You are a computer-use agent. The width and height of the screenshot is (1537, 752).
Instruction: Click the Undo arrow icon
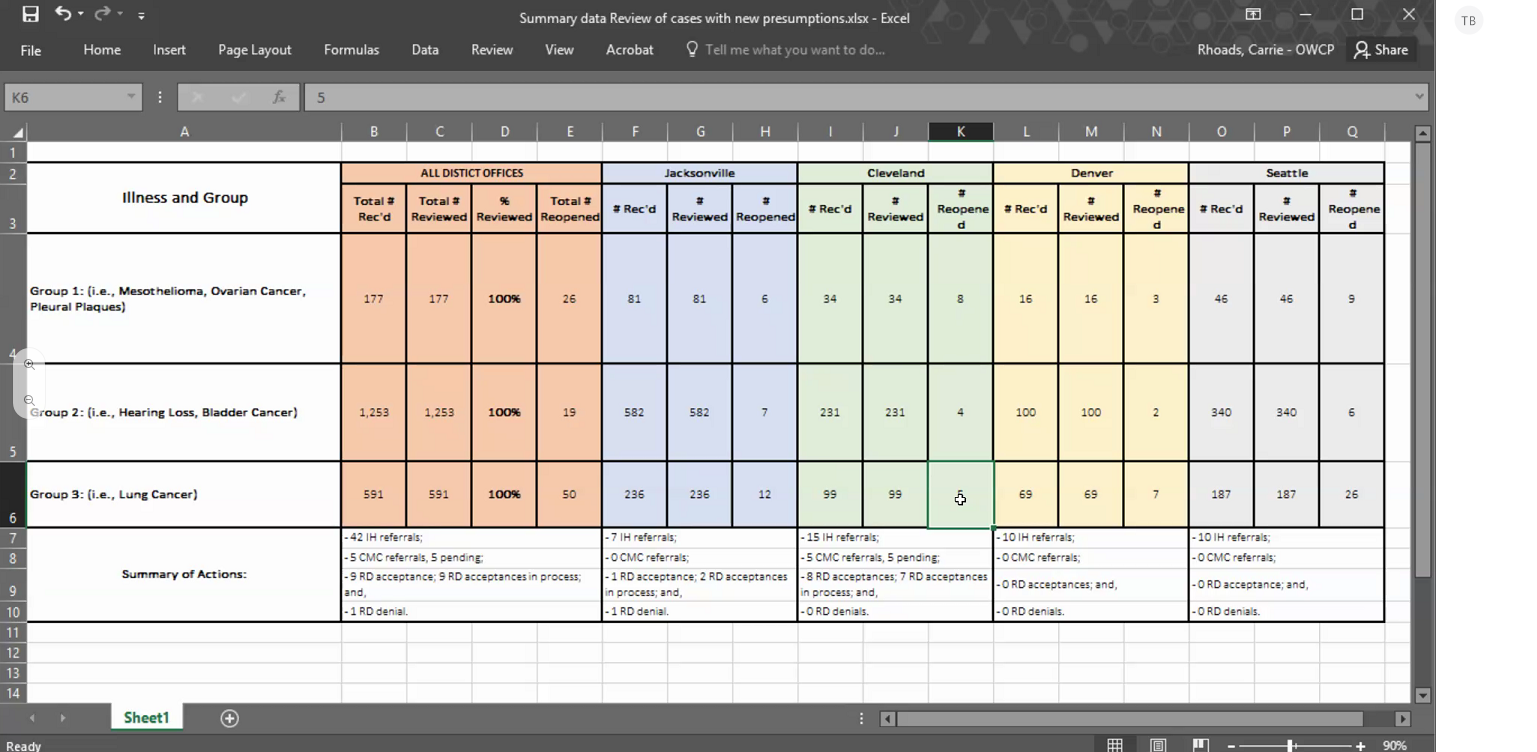[x=63, y=14]
